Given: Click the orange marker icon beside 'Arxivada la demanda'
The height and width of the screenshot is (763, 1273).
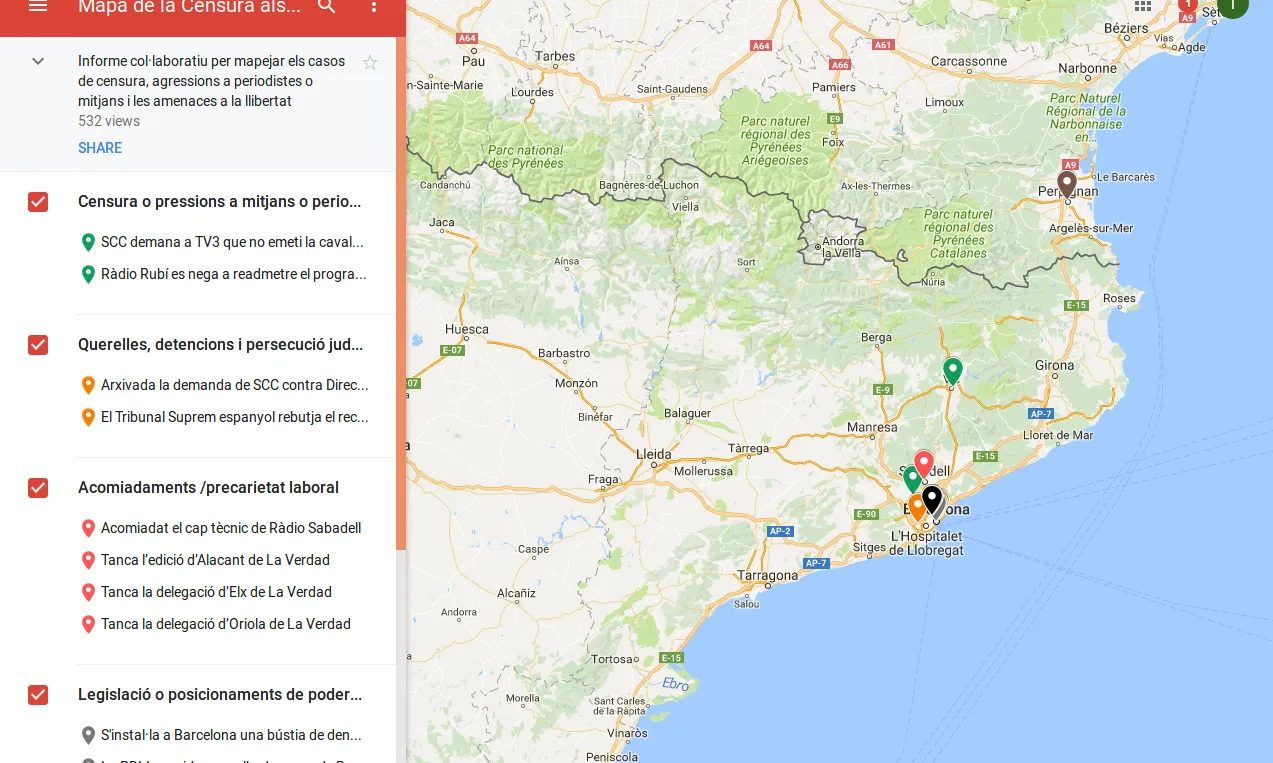Looking at the screenshot, I should click(88, 385).
